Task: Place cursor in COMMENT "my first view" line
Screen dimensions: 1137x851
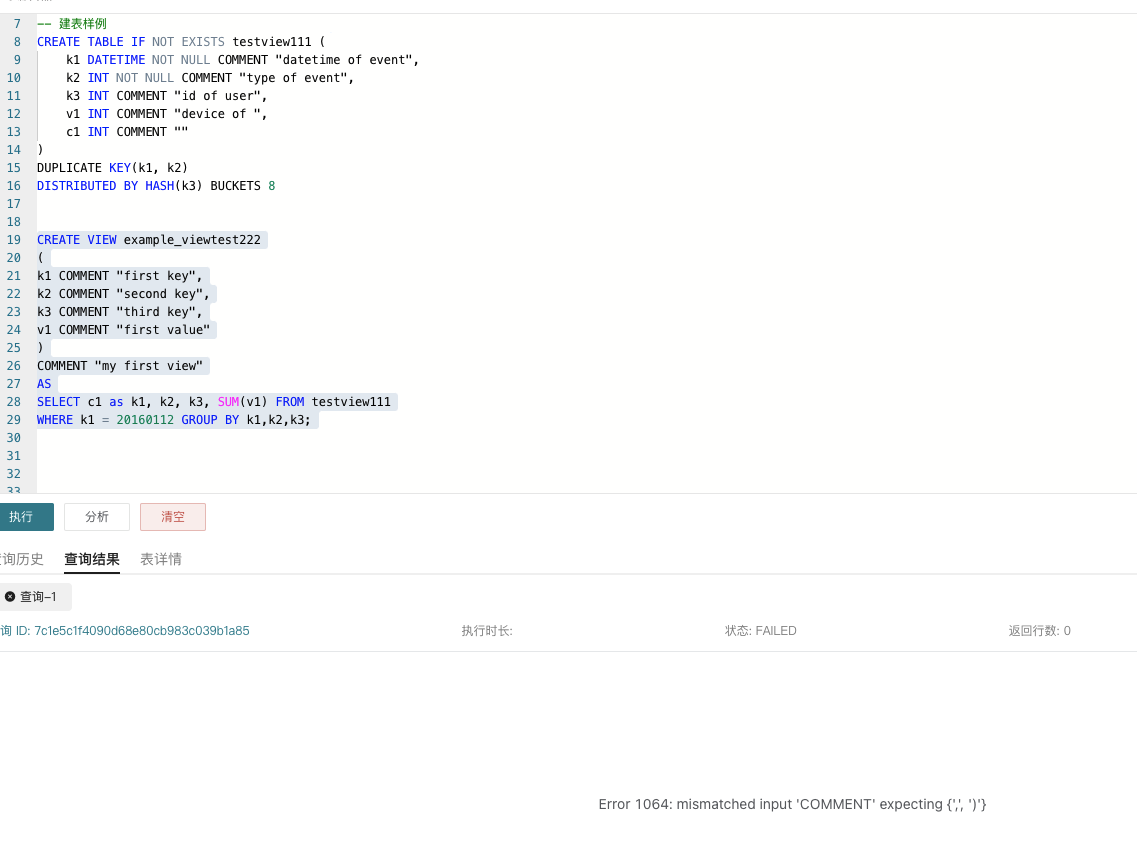Action: (120, 366)
